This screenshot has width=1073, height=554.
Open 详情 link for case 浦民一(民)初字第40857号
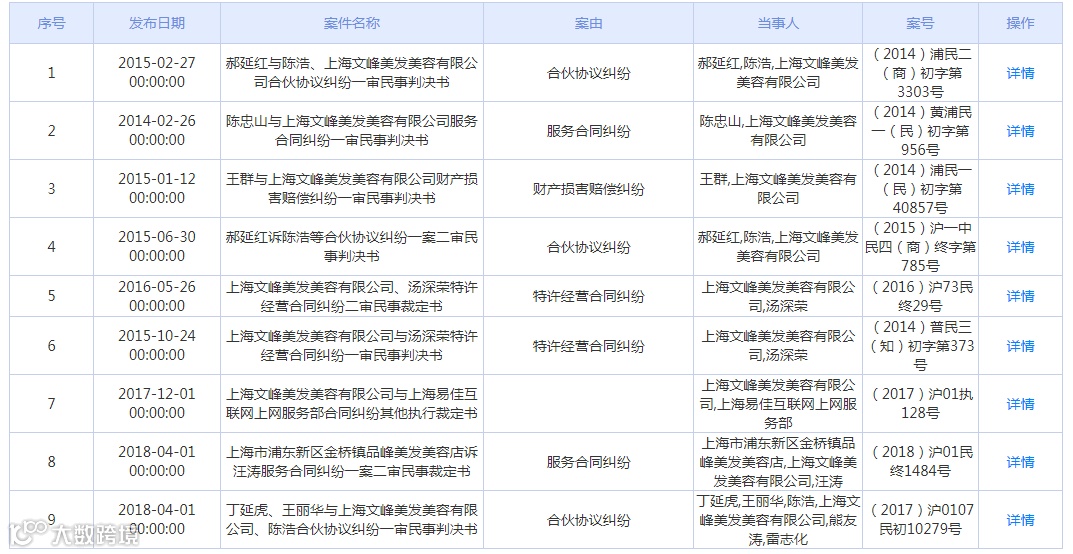1020,189
